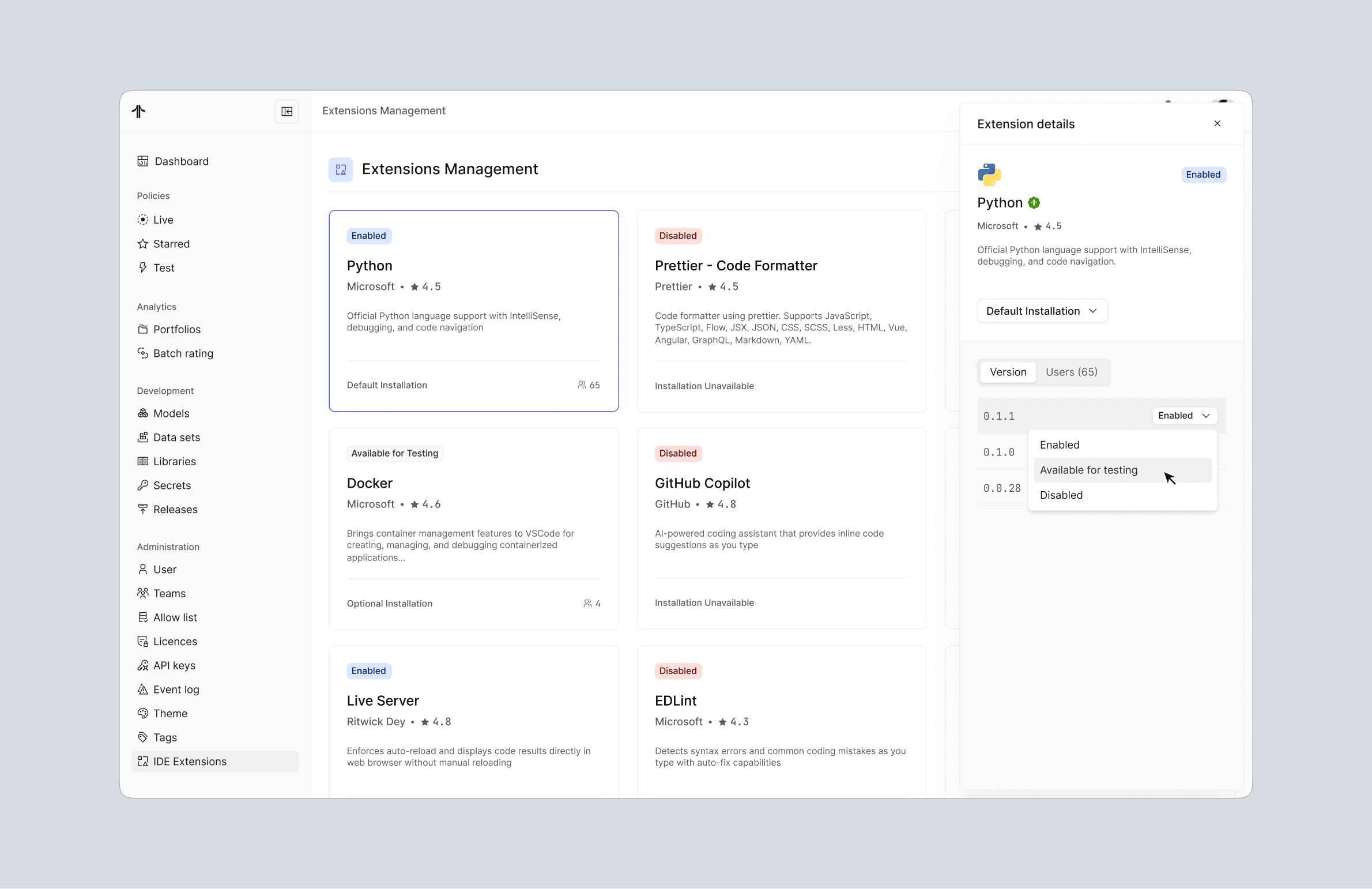Open the Docker extension card
Viewport: 1372px width, 889px height.
tap(473, 528)
